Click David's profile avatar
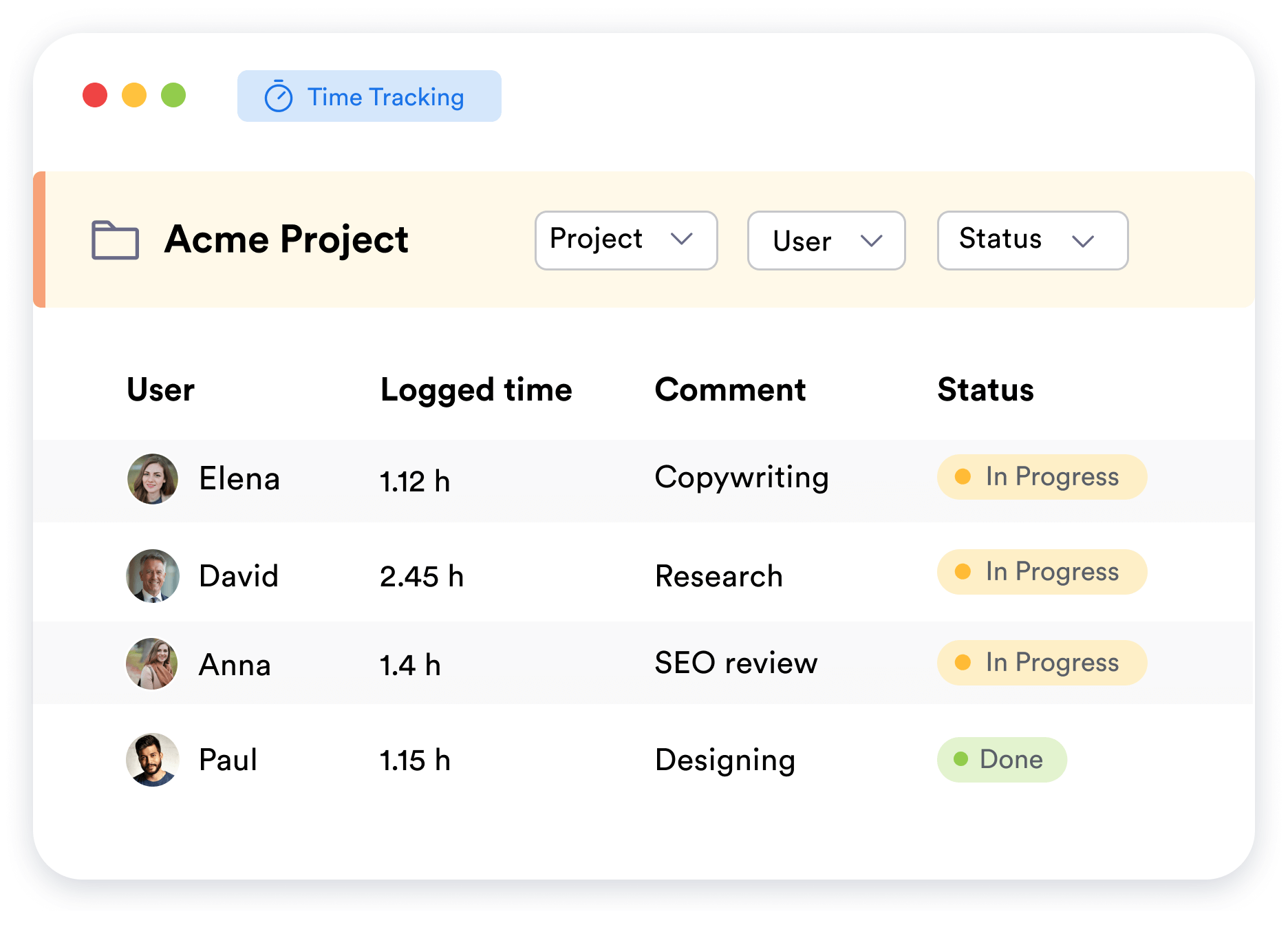 (153, 576)
